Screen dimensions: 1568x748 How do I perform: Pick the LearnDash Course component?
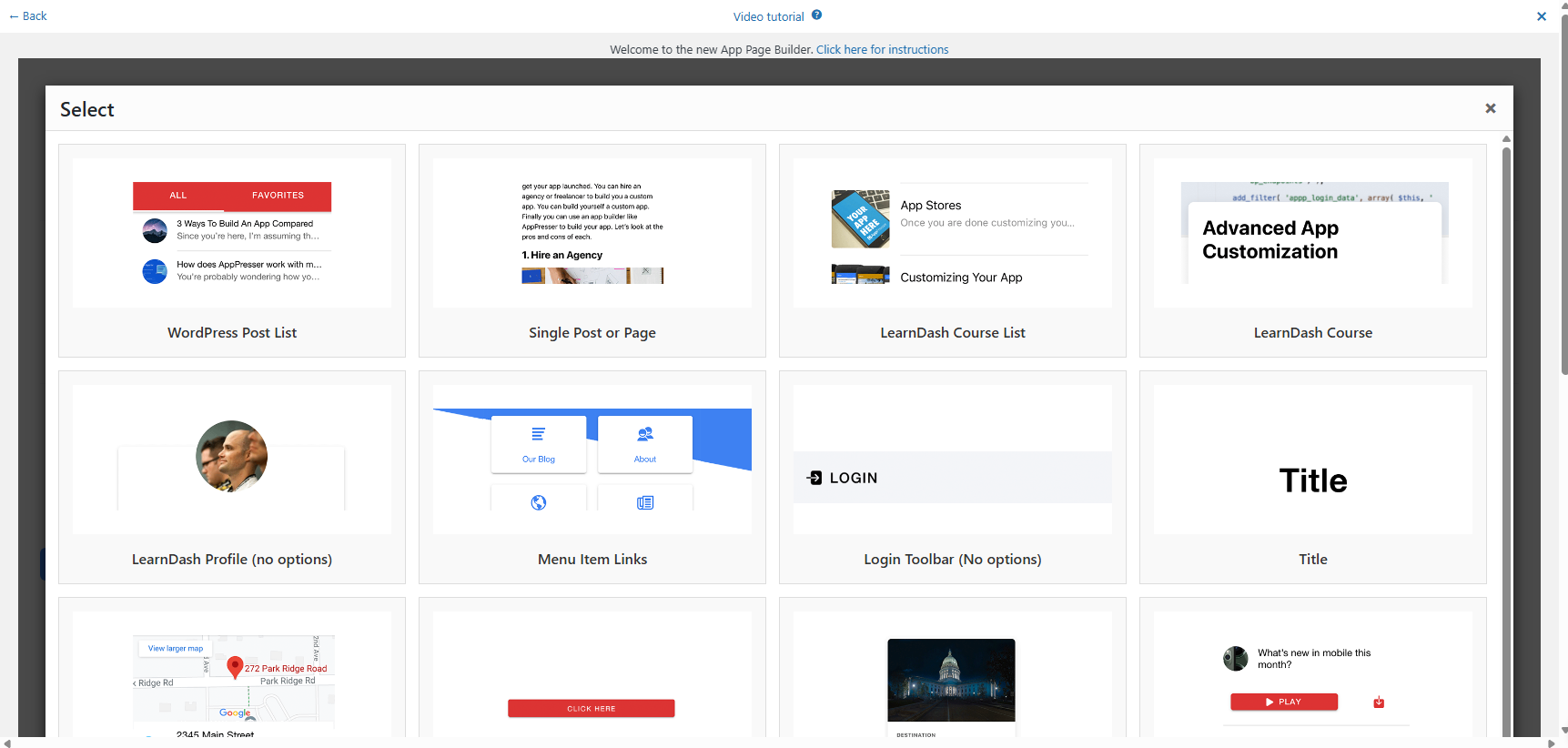tap(1313, 250)
